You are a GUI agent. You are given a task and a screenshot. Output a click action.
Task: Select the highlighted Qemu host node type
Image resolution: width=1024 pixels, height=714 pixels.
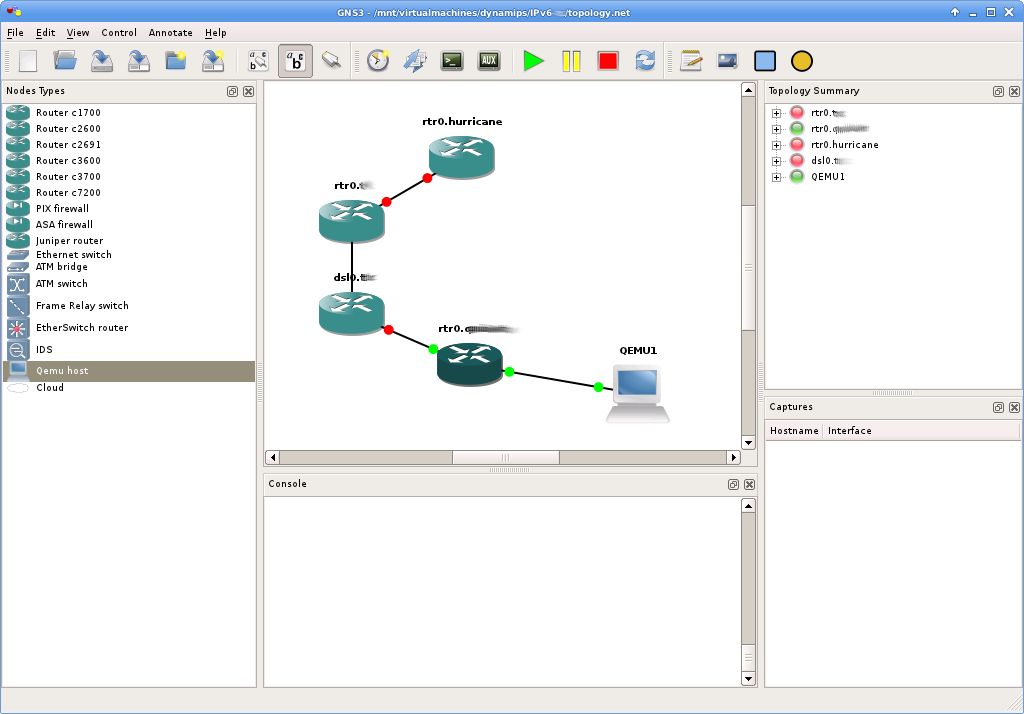(129, 371)
